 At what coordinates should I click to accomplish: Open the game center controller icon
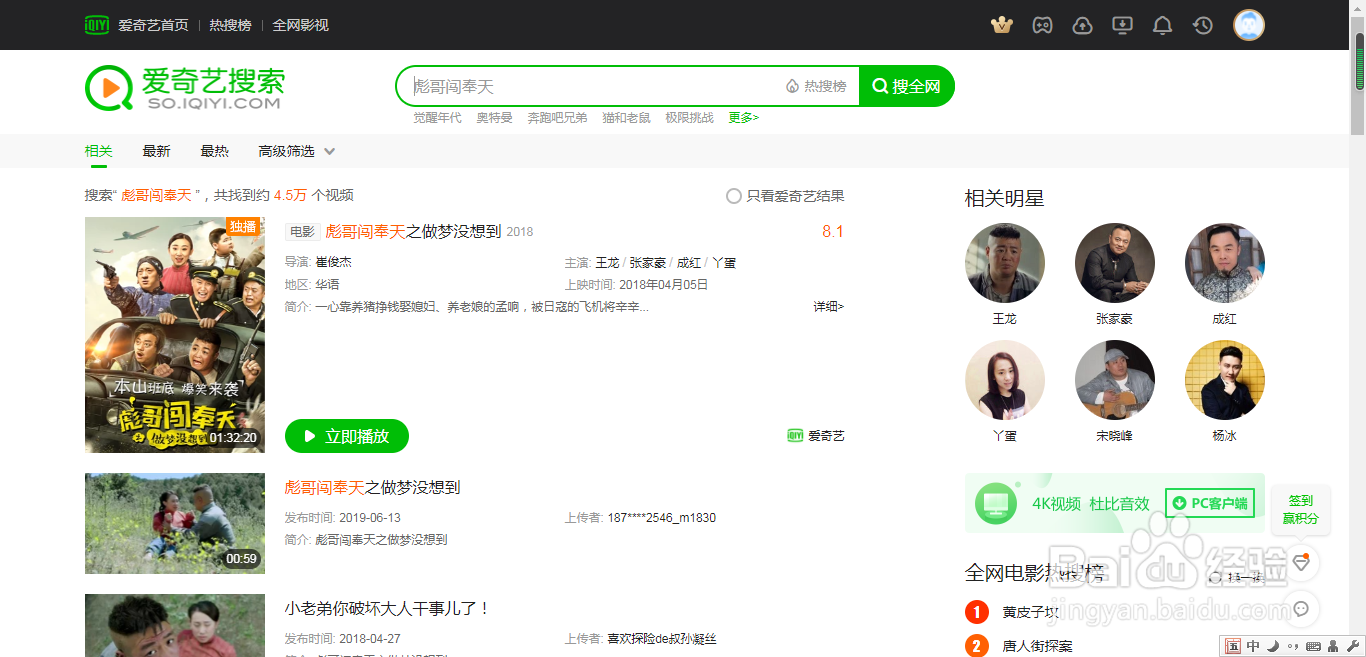(1042, 24)
